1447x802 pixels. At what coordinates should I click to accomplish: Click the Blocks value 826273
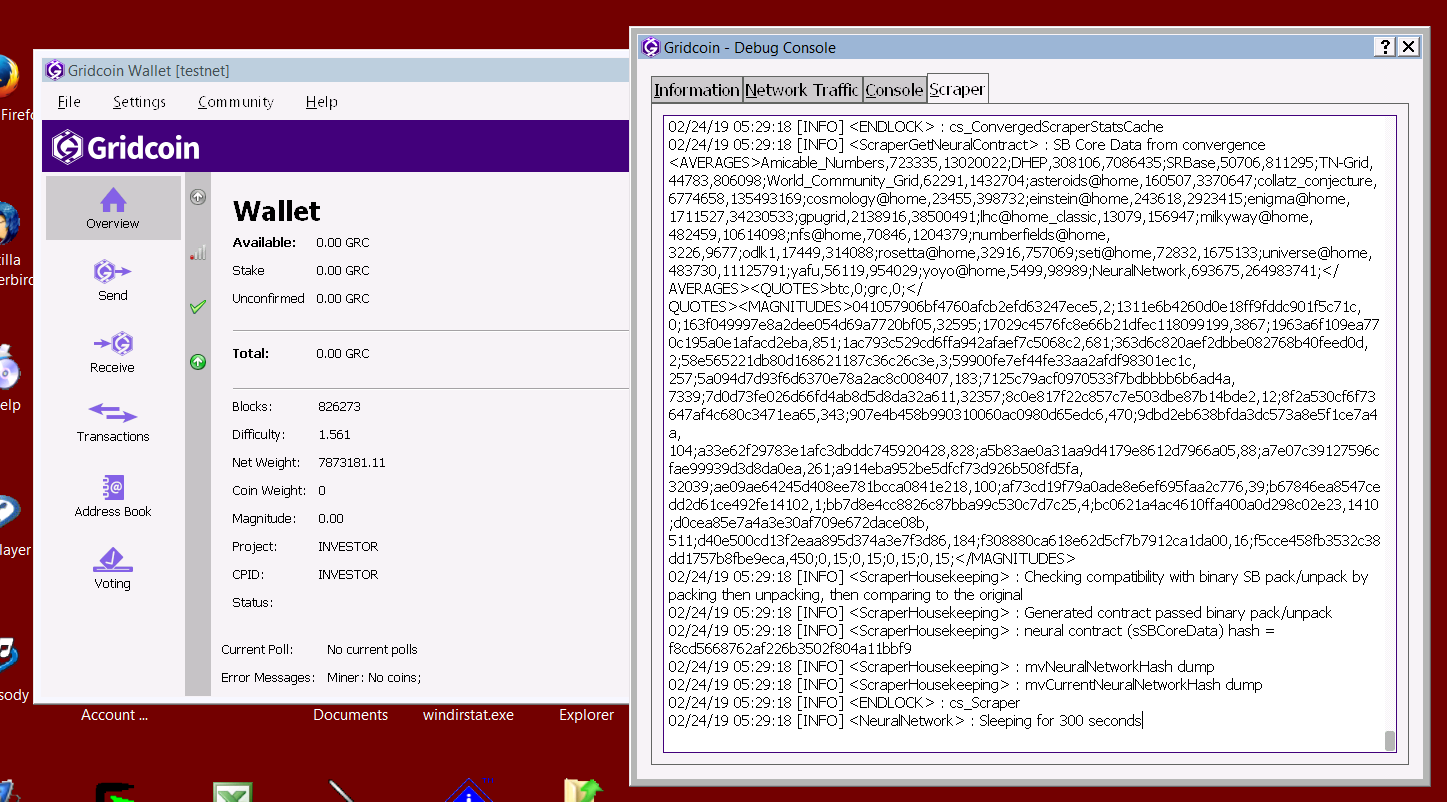click(339, 407)
